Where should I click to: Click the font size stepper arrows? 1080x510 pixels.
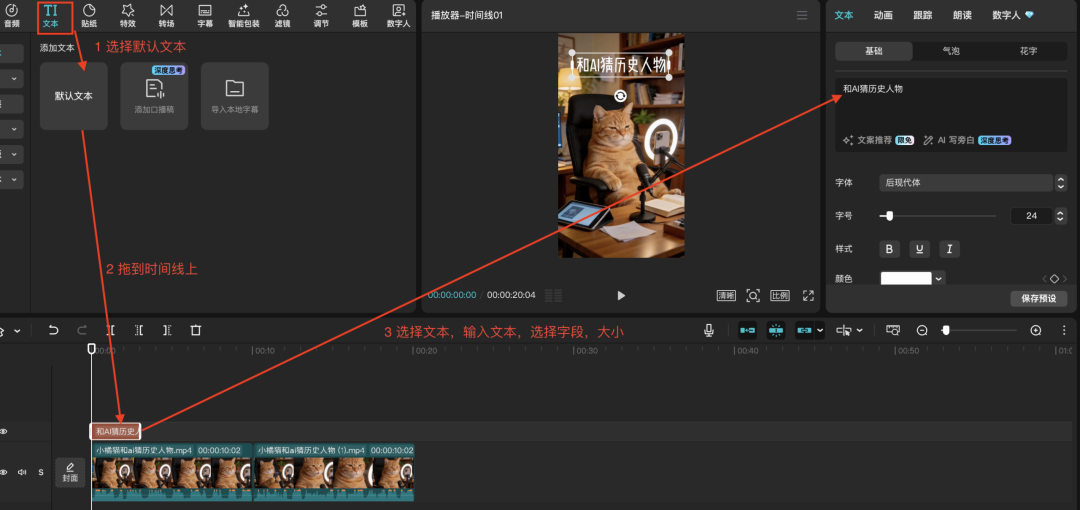1060,216
